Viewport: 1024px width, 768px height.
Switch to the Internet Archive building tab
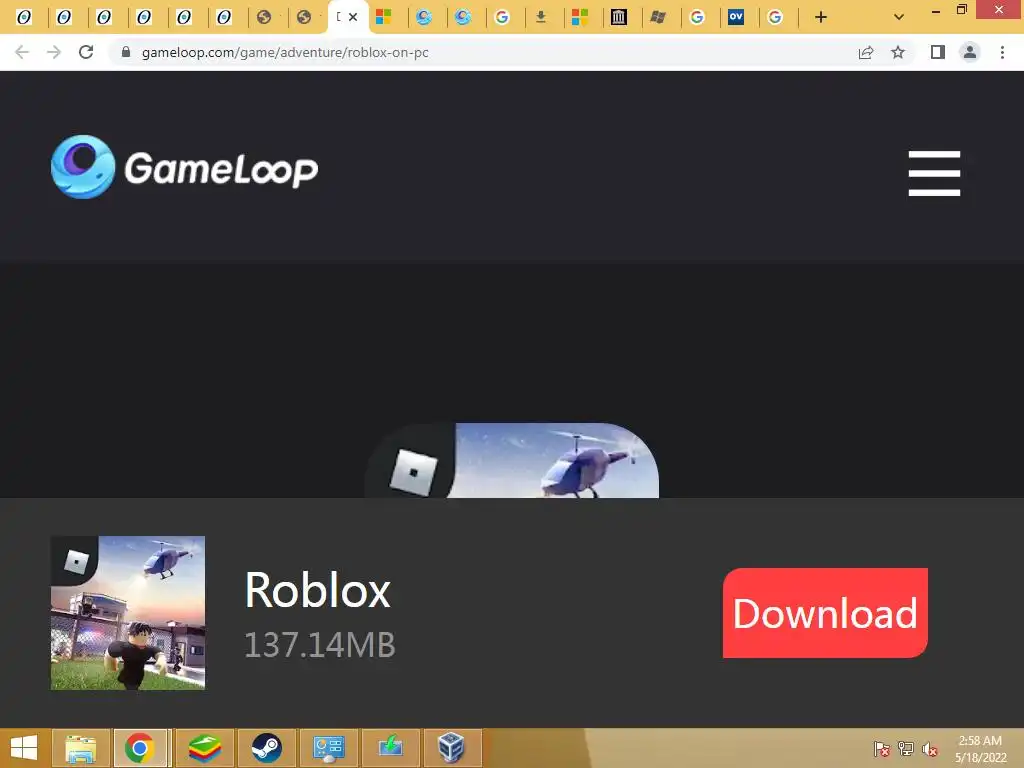pyautogui.click(x=618, y=17)
